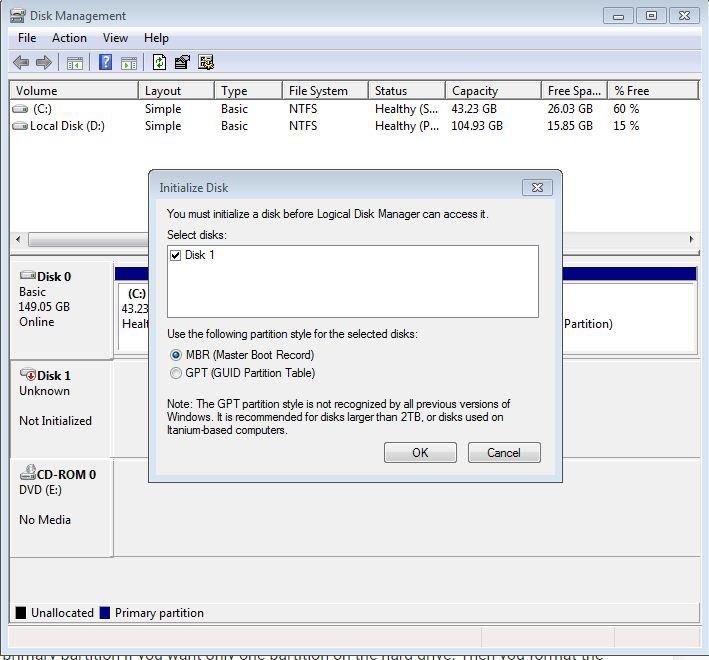Image resolution: width=709 pixels, height=660 pixels.
Task: Click the Disk 1 not-initialized icon
Action: 28,375
